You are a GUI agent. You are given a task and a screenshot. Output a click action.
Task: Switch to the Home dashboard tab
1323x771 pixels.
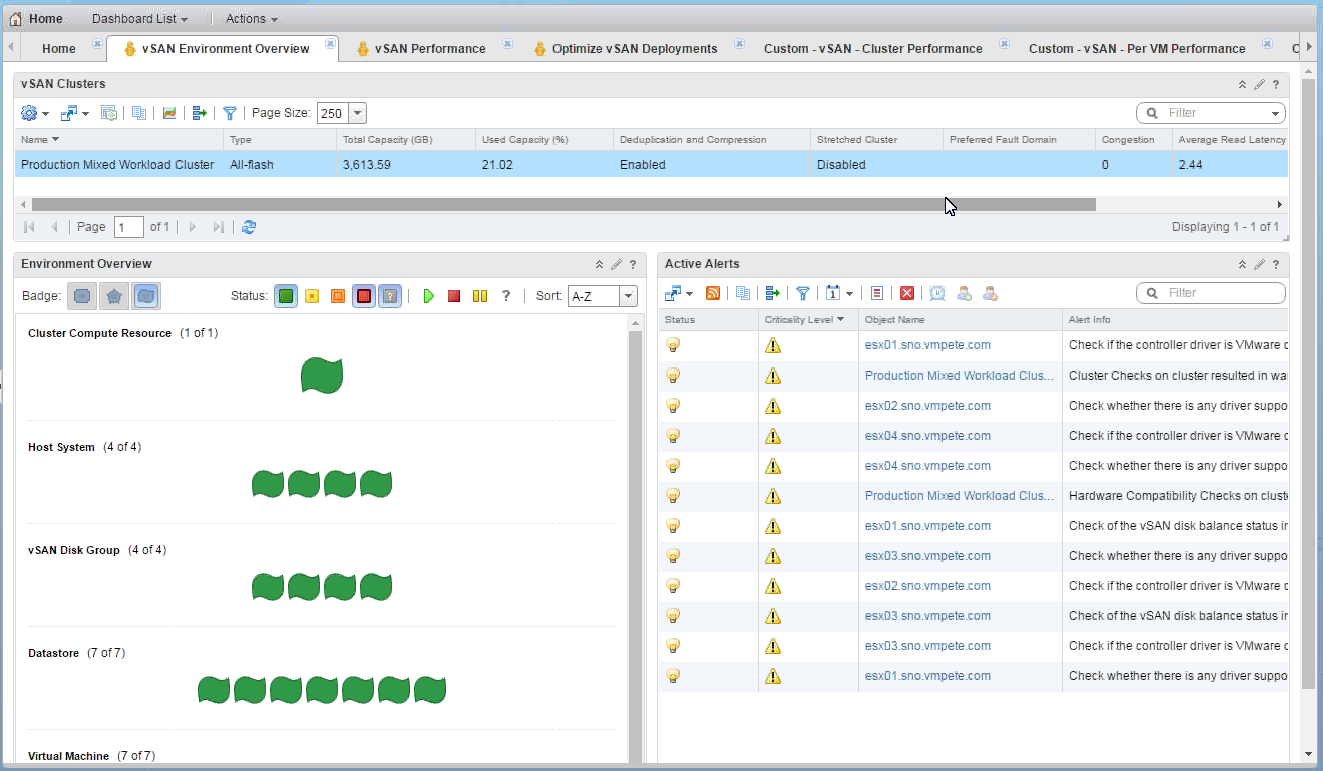59,48
